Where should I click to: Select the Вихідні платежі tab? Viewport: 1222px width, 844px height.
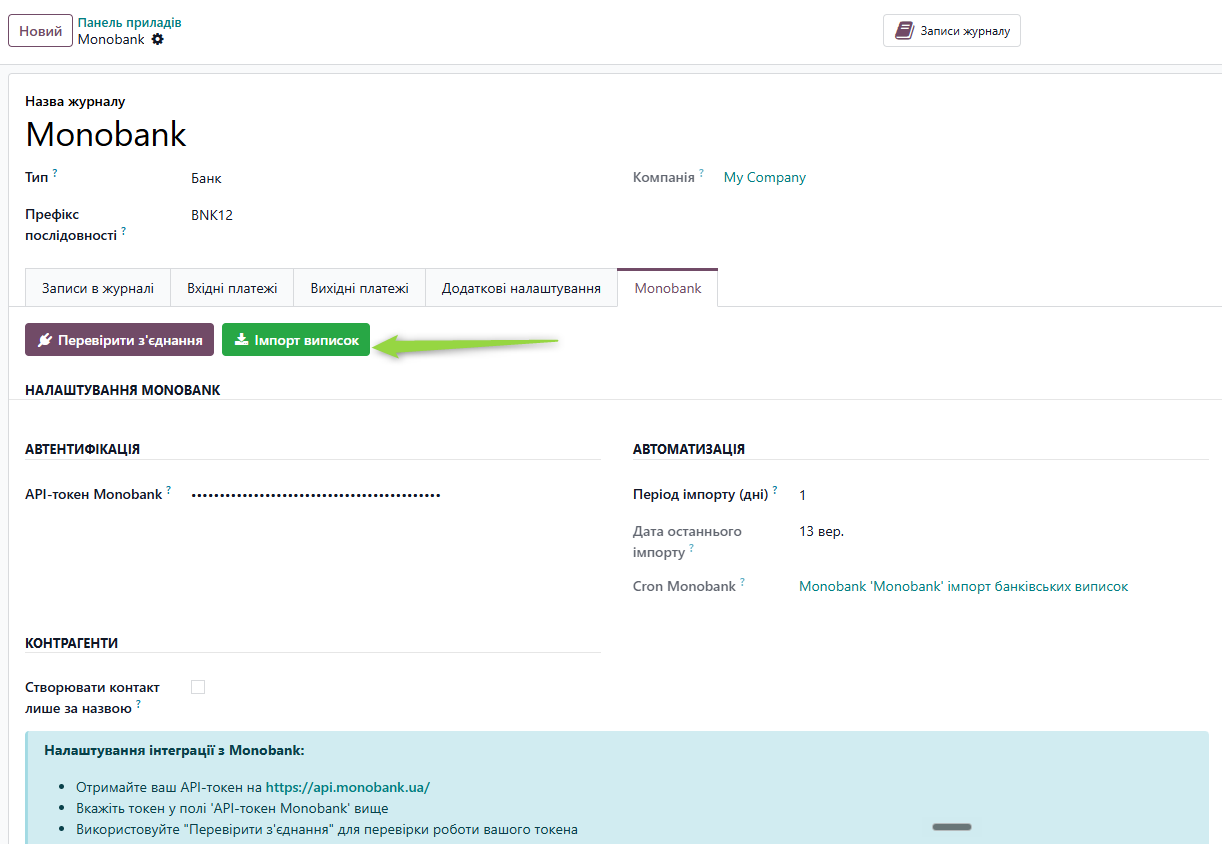(359, 288)
